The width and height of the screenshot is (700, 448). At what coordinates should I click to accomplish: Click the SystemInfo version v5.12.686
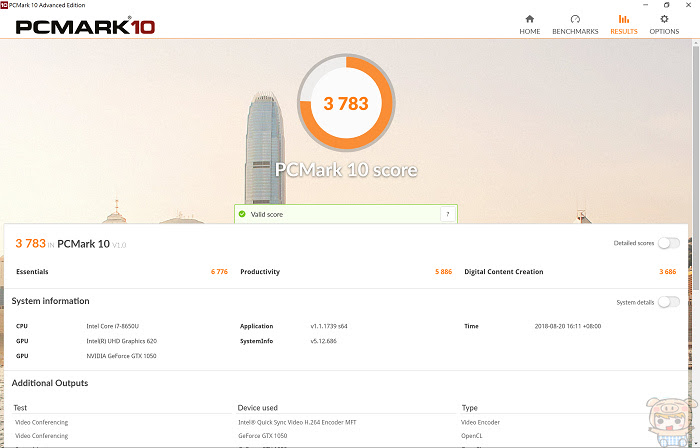click(323, 341)
